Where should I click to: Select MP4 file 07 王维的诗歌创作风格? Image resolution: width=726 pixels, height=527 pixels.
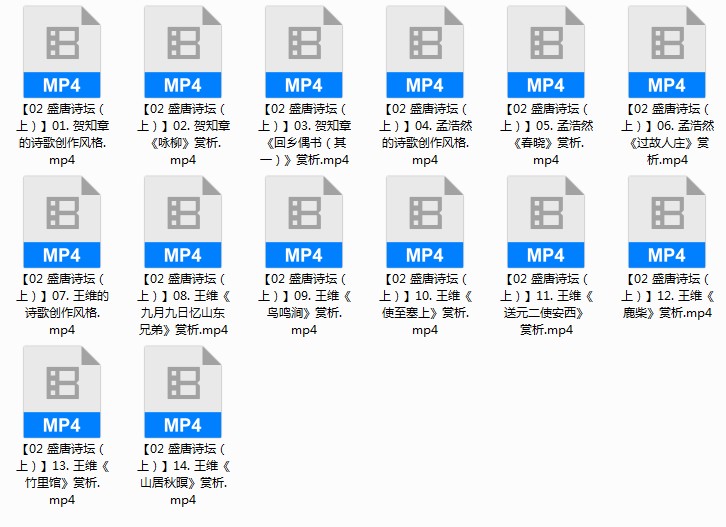(62, 222)
